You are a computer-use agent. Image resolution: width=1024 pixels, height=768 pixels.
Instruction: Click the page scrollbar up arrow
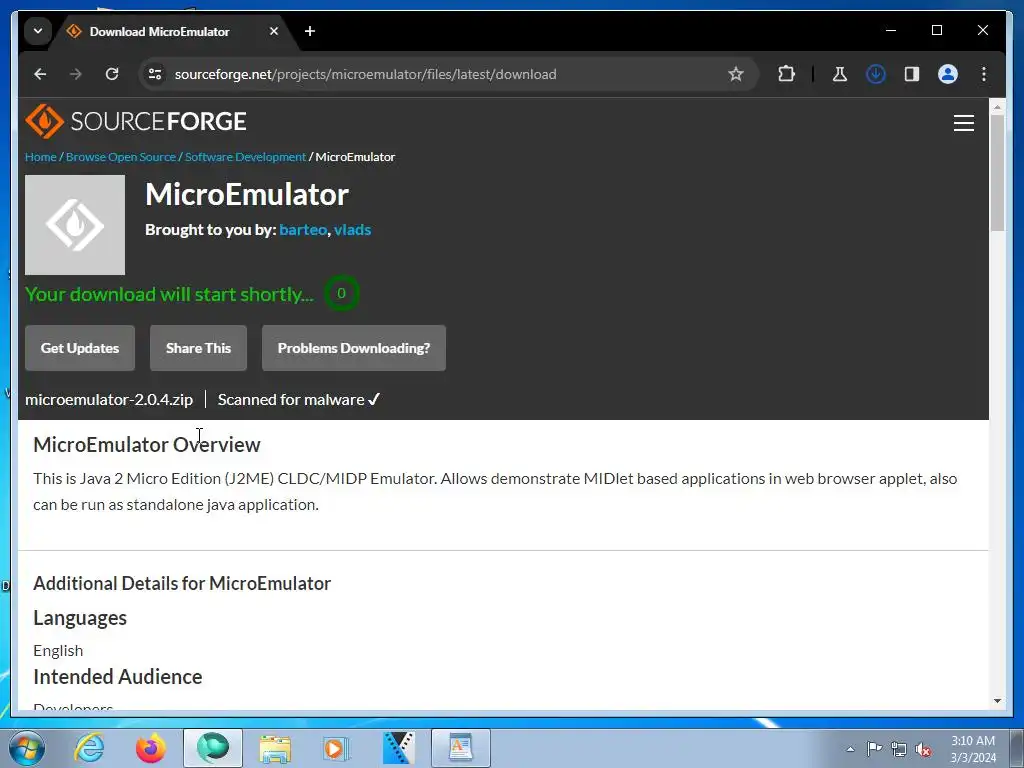tap(997, 106)
